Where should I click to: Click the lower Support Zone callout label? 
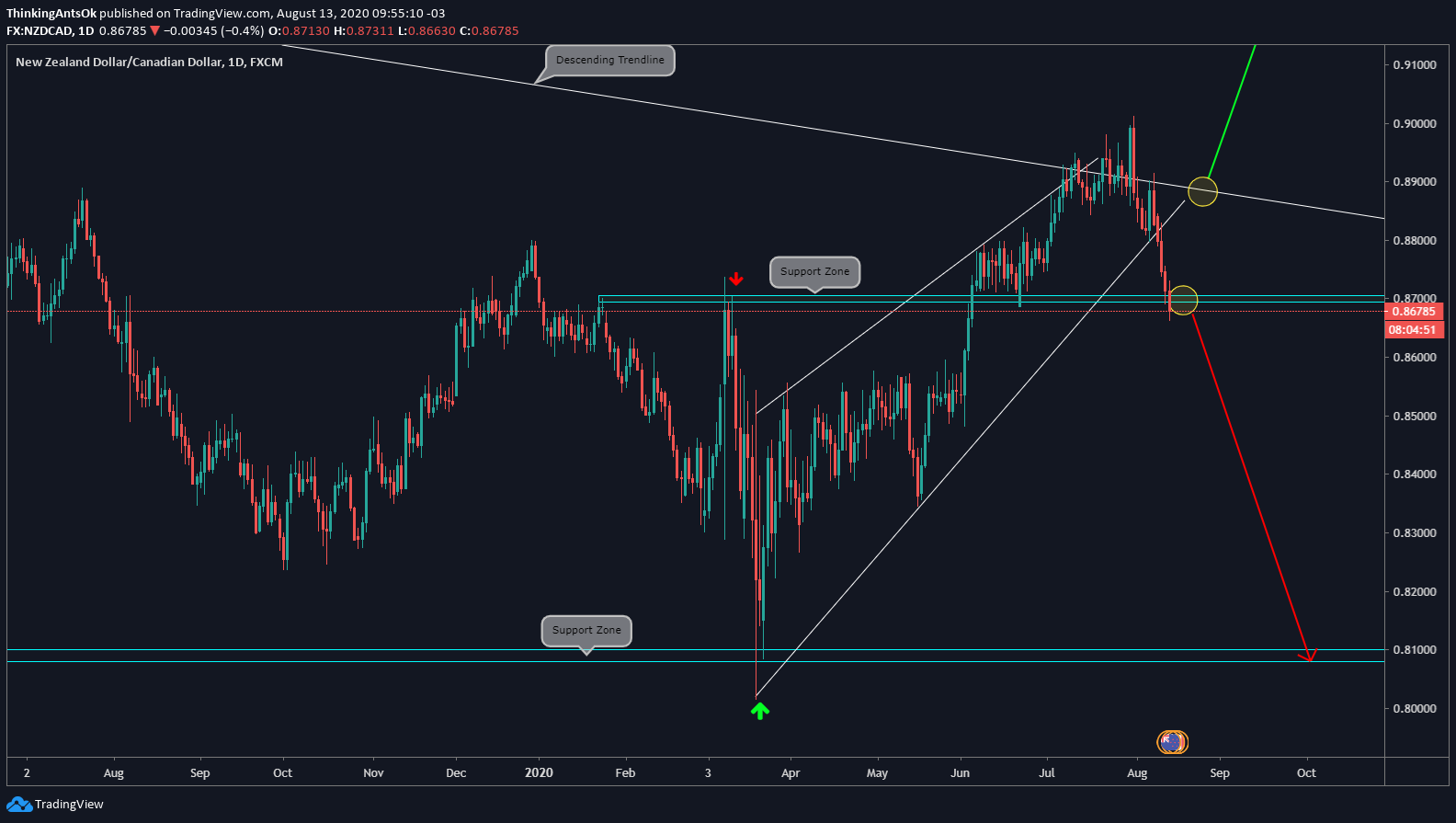(x=586, y=630)
